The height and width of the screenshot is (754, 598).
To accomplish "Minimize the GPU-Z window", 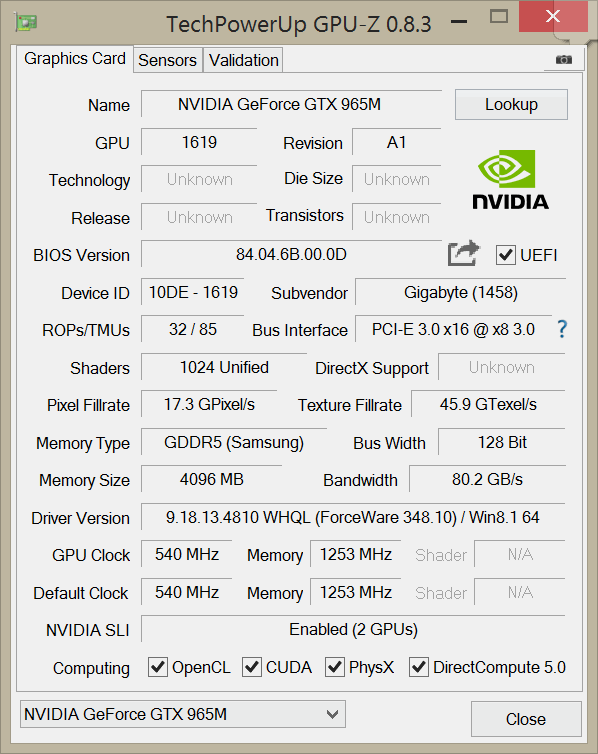I will [459, 21].
